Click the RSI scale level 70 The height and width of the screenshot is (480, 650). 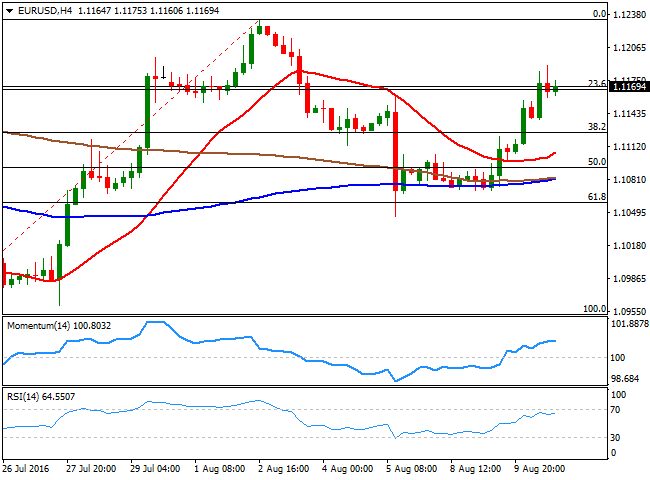(616, 410)
